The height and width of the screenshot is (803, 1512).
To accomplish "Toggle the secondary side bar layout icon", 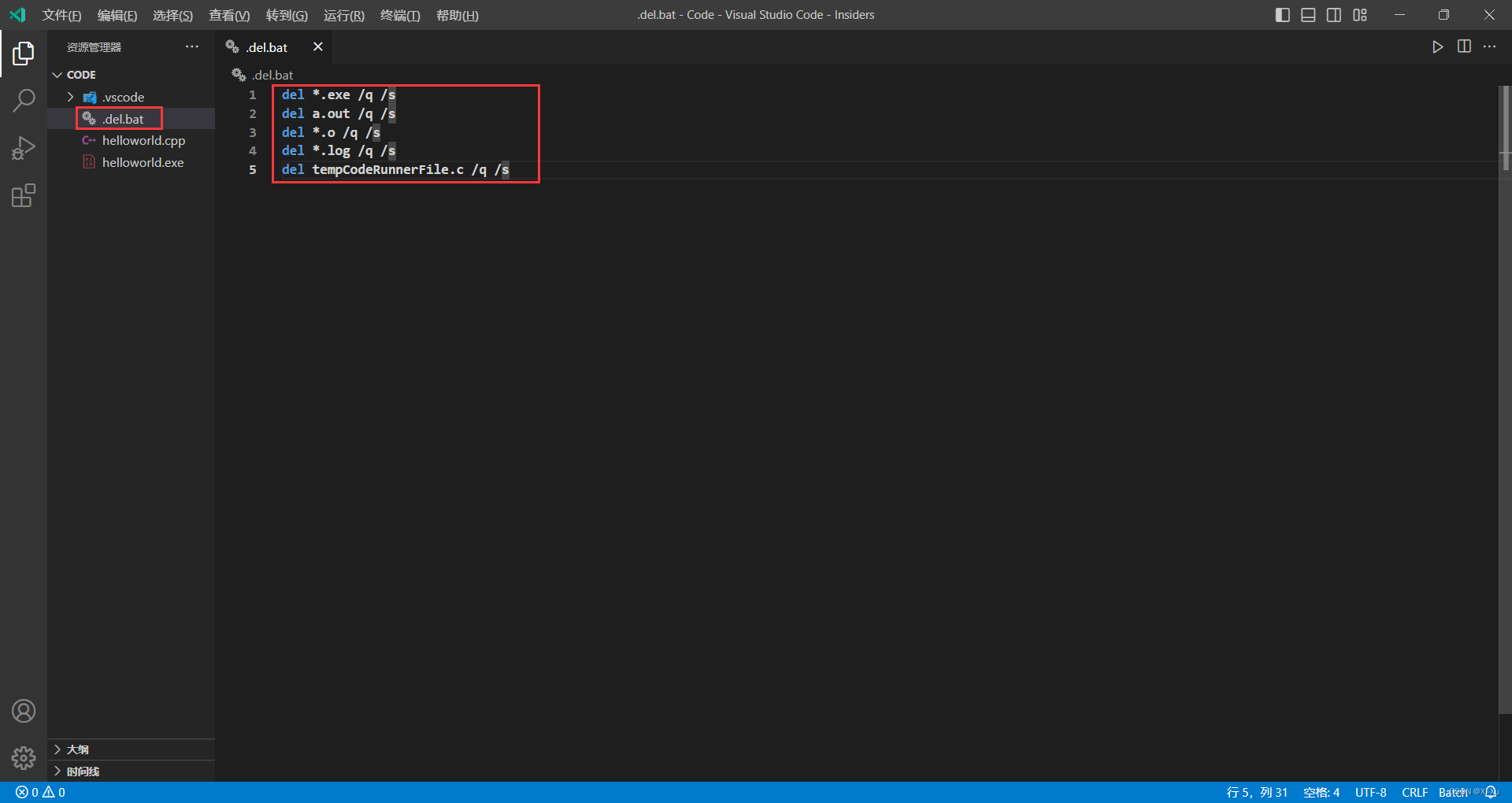I will 1334,15.
